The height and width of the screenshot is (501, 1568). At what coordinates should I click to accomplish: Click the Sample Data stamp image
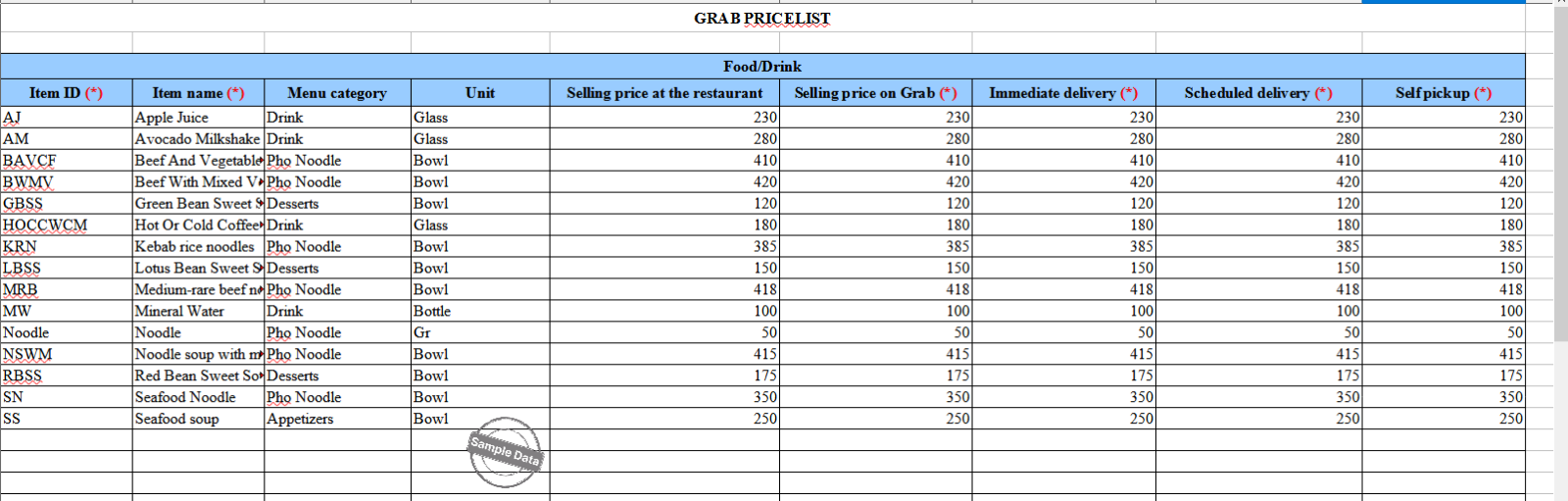(505, 452)
